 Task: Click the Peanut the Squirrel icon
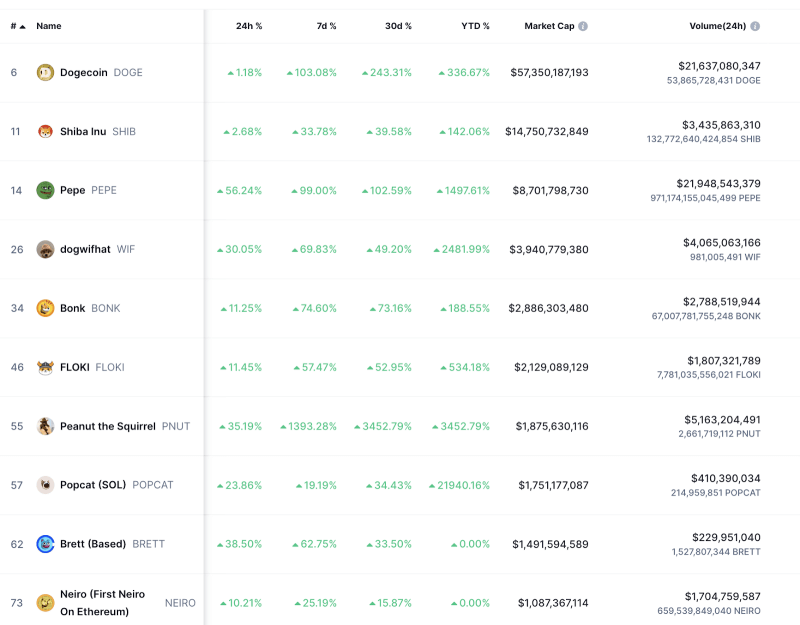coord(45,426)
